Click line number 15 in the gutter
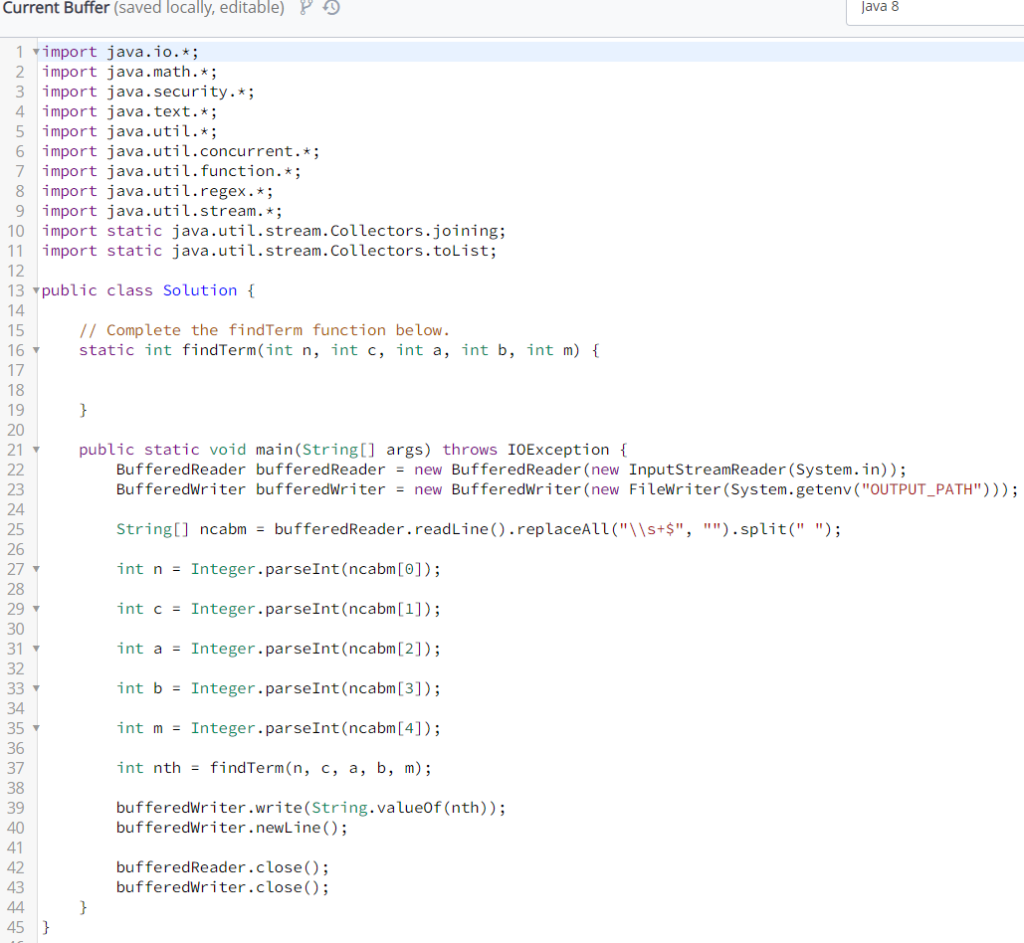Screen dimensions: 1024x943 tap(18, 330)
